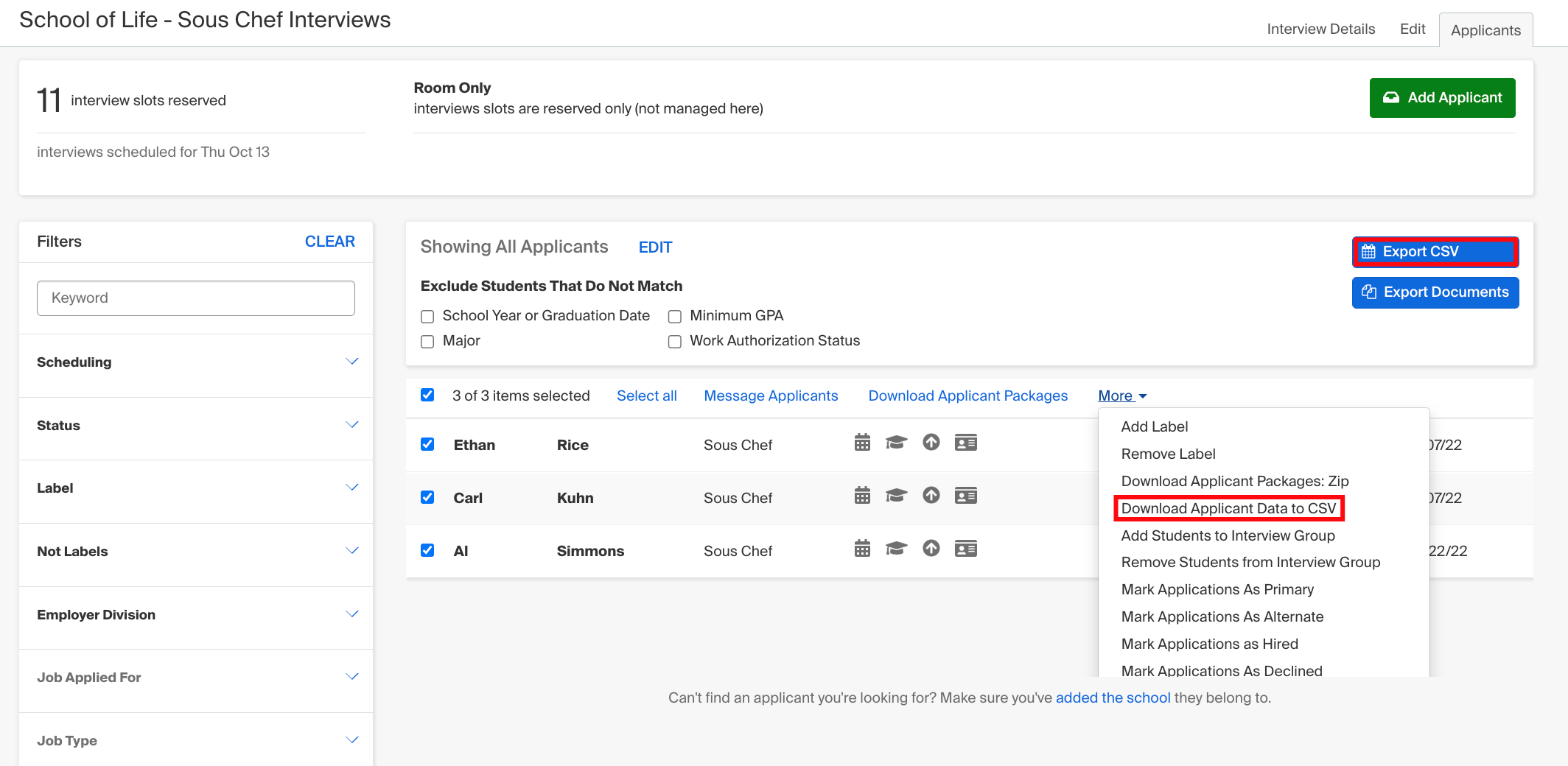Choose Mark Applications as Hired
This screenshot has width=1568, height=766.
pyautogui.click(x=1210, y=643)
